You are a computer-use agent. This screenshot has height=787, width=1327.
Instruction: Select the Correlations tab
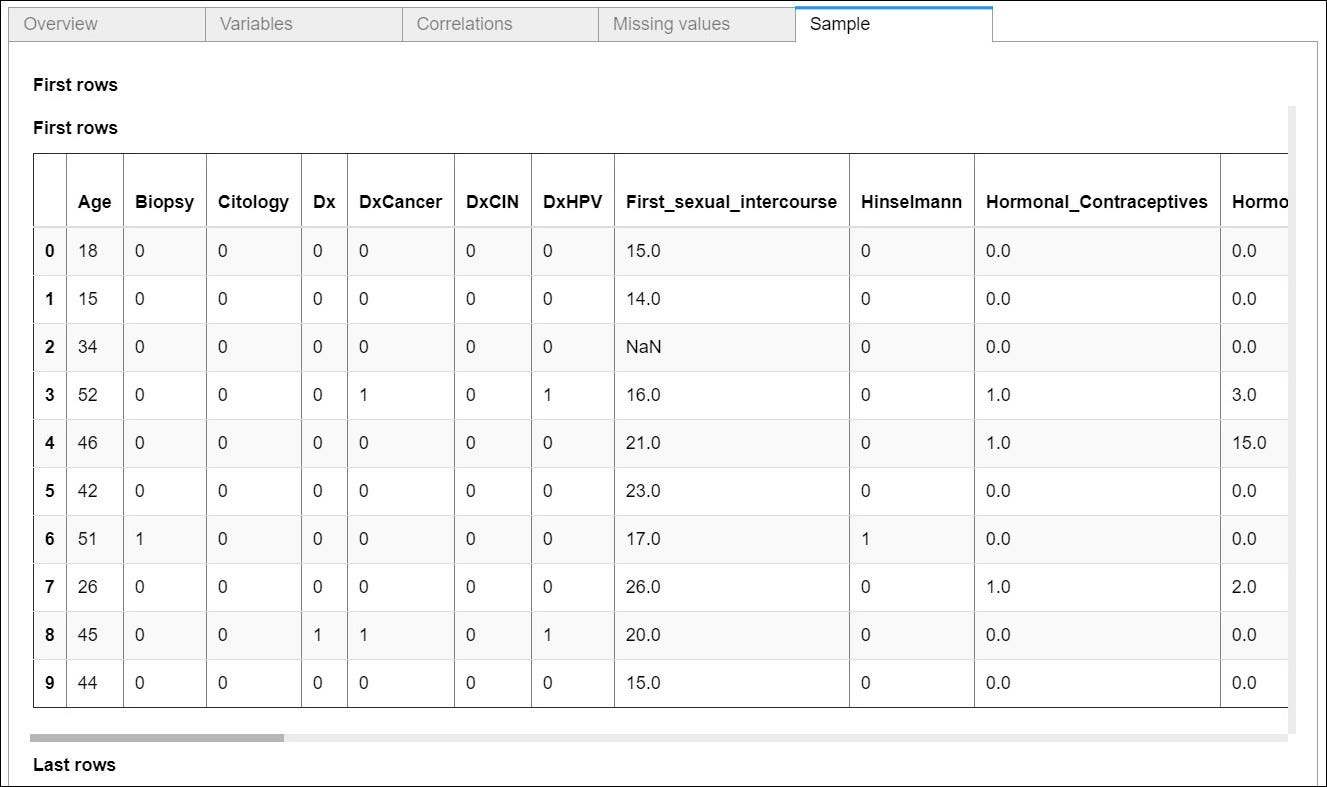pos(463,23)
